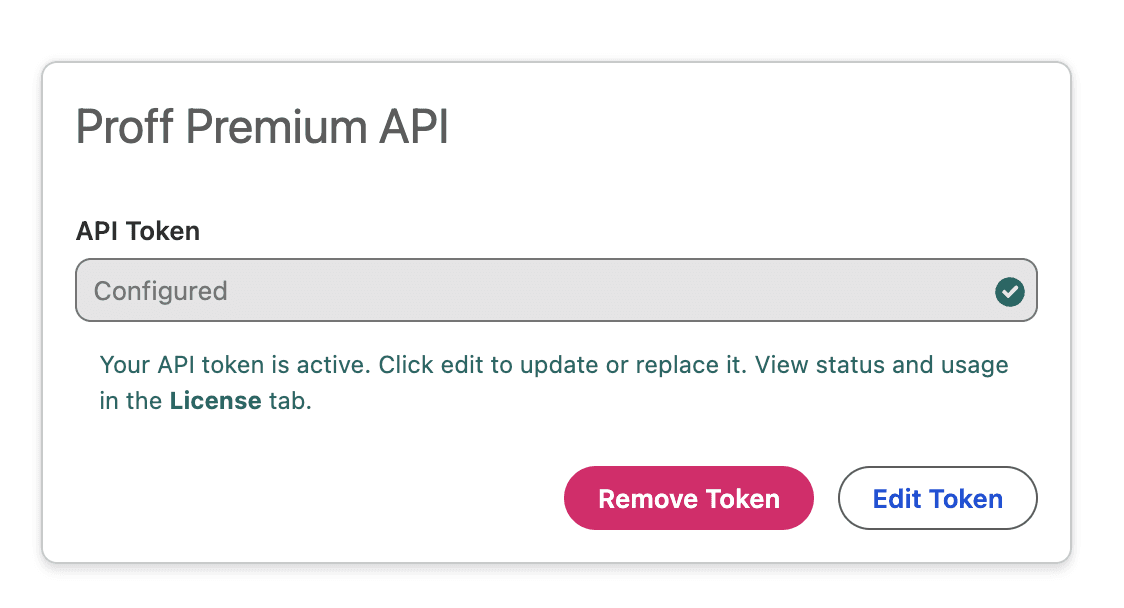Open the token editor via Edit Token
The image size is (1124, 608).
point(937,498)
